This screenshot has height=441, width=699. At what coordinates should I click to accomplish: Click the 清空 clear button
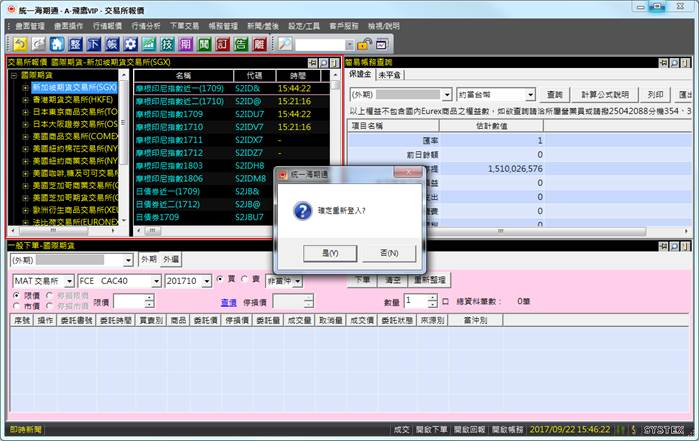[x=392, y=280]
